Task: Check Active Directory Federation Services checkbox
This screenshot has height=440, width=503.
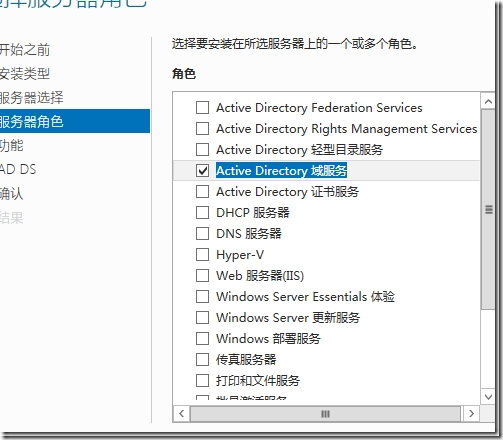Action: (x=202, y=108)
